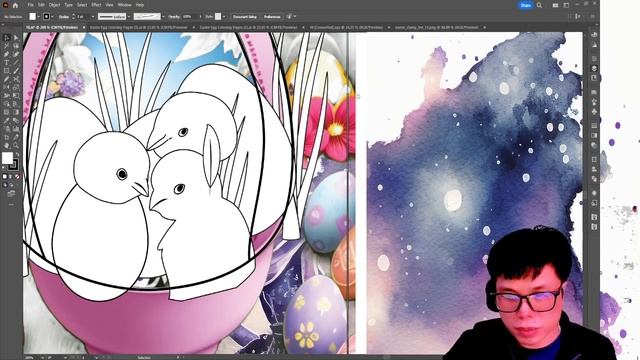Select the Zoom tool in toolbox
This screenshot has height=360, width=640.
(x=16, y=145)
